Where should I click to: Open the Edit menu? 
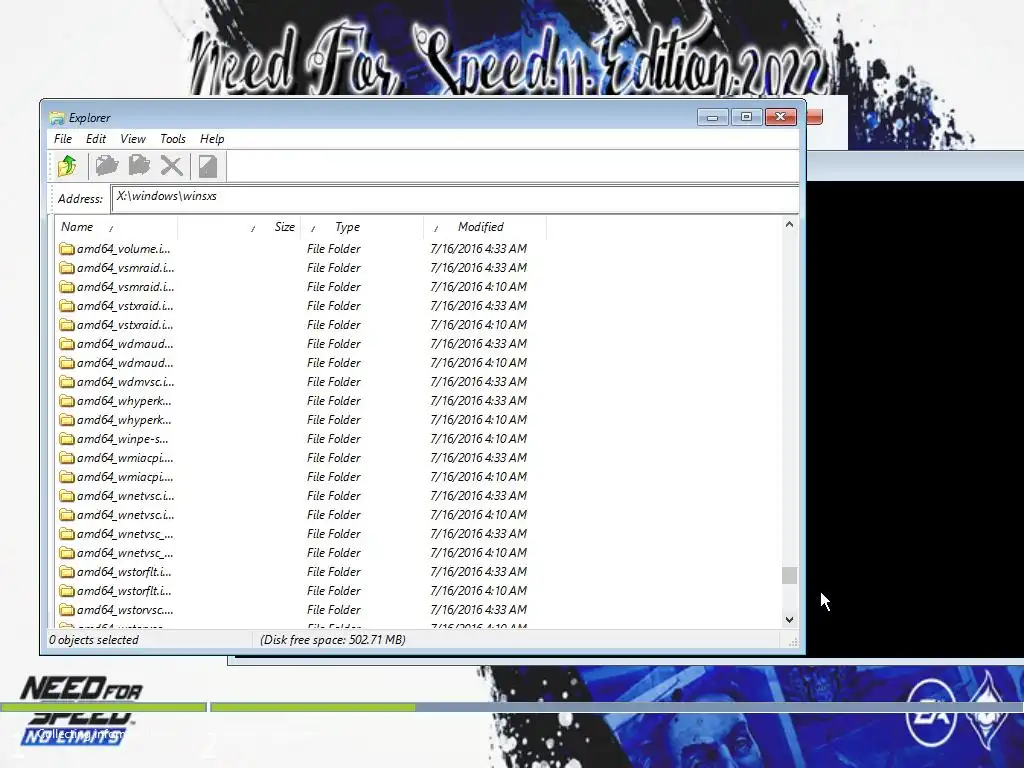pos(95,138)
